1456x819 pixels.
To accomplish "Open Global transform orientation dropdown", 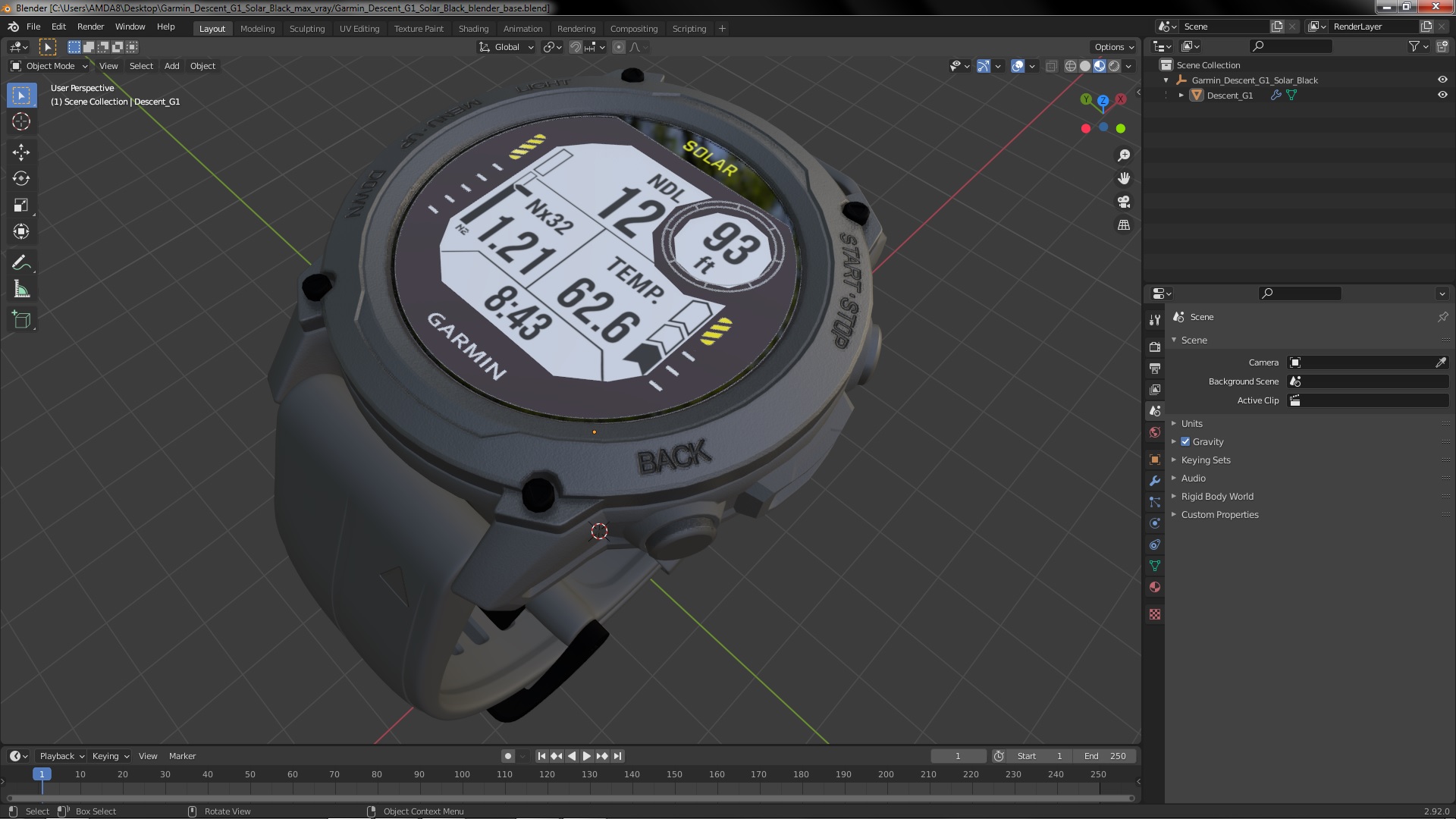I will click(506, 47).
